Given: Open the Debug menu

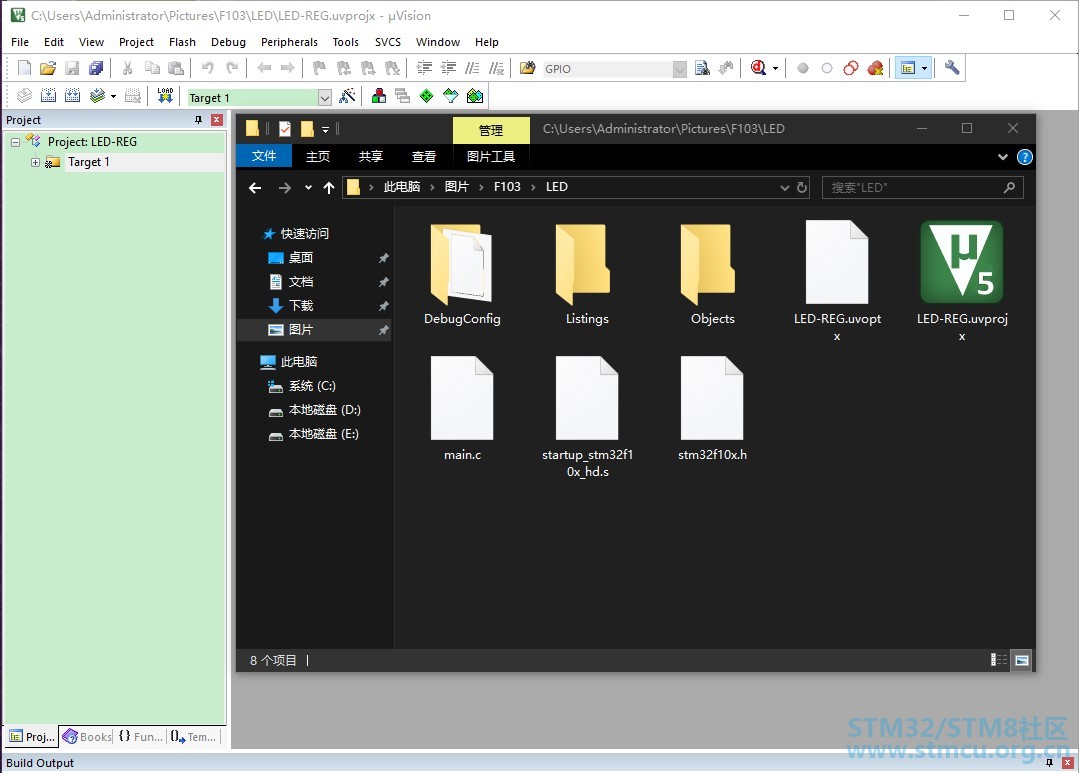Looking at the screenshot, I should pos(228,42).
